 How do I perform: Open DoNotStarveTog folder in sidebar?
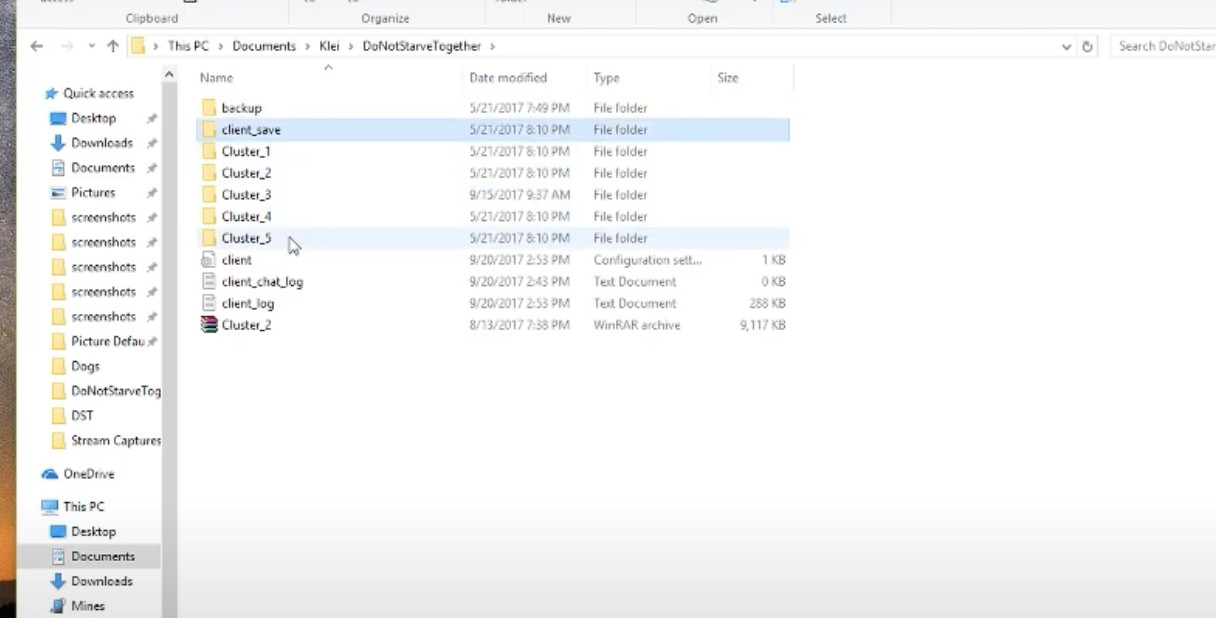click(116, 391)
